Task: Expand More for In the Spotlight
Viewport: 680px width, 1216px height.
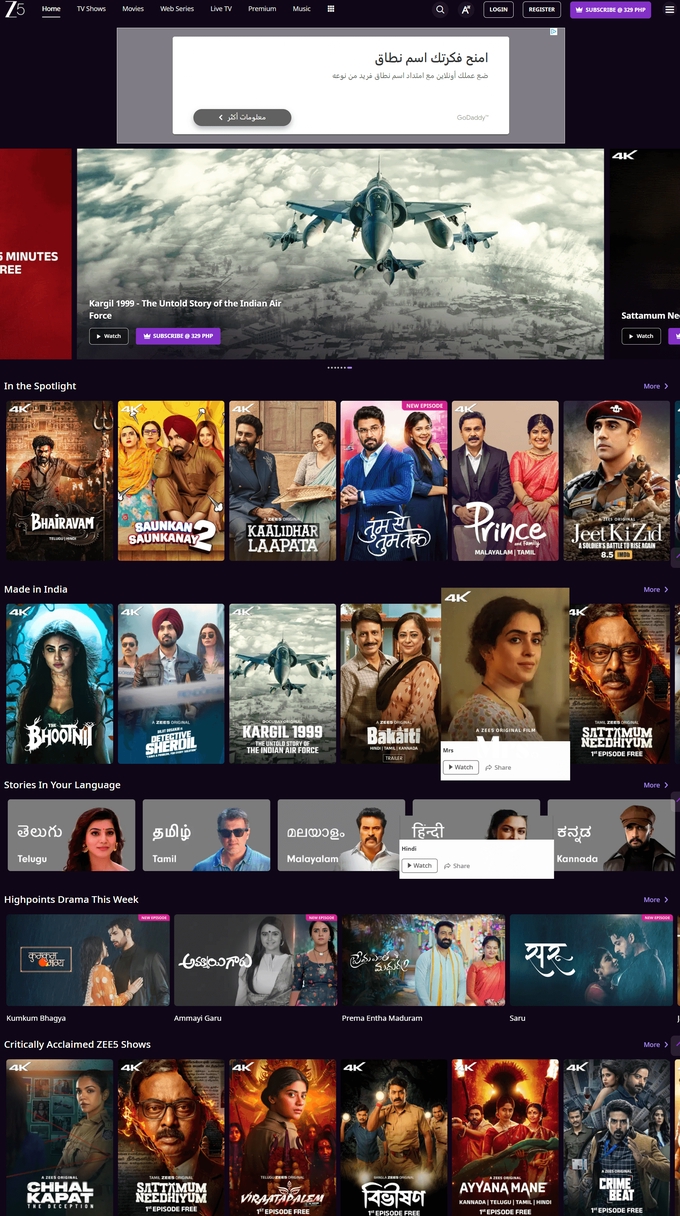Action: tap(655, 386)
